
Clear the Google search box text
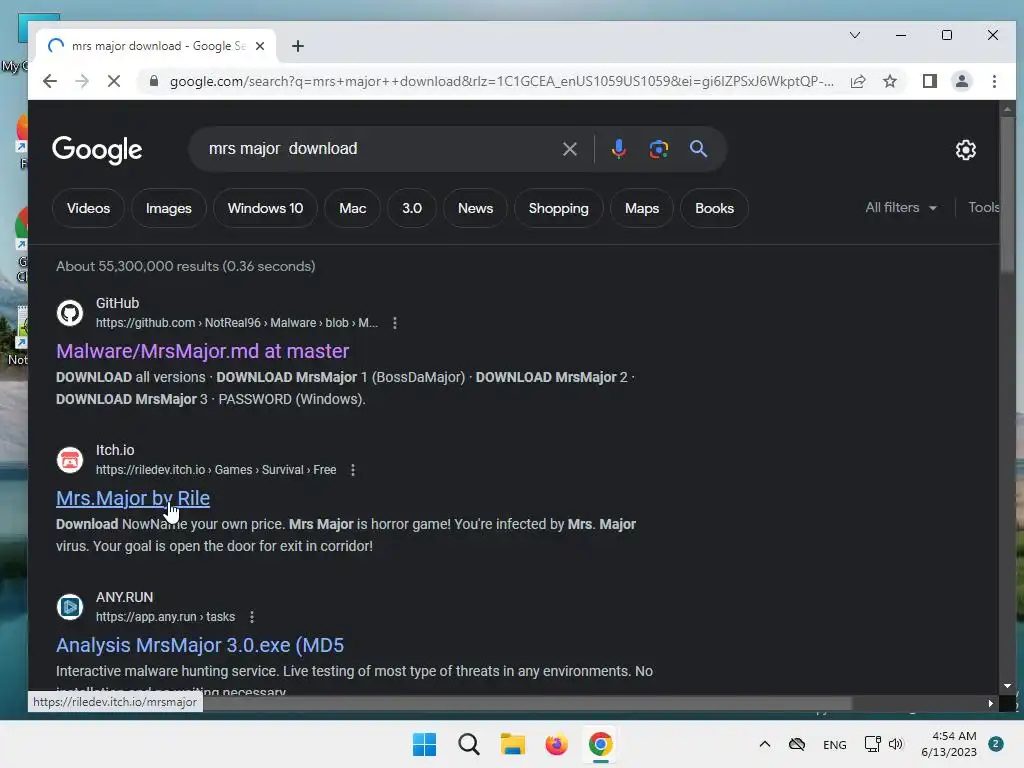[x=569, y=149]
